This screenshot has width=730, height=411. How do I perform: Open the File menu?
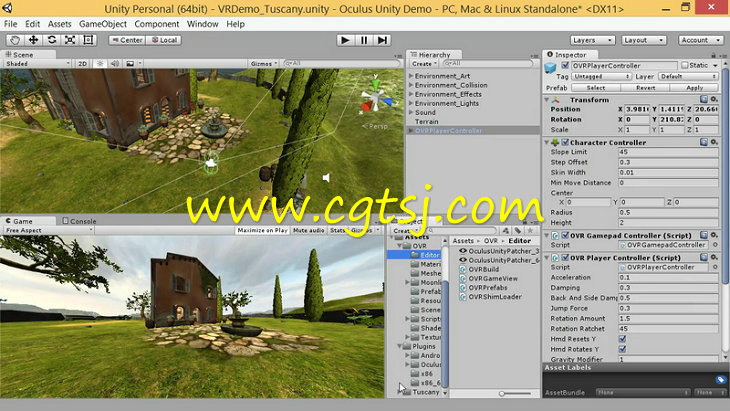[10, 24]
